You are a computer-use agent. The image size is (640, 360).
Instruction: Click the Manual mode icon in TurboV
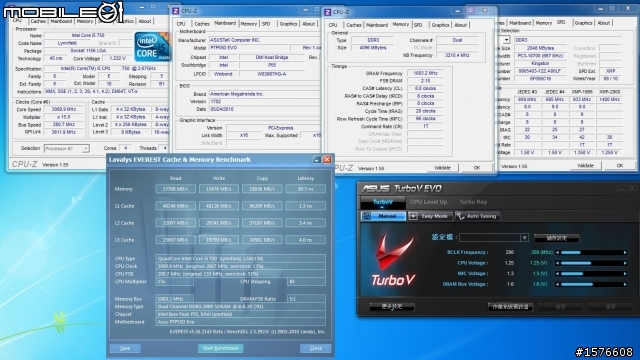(367, 216)
